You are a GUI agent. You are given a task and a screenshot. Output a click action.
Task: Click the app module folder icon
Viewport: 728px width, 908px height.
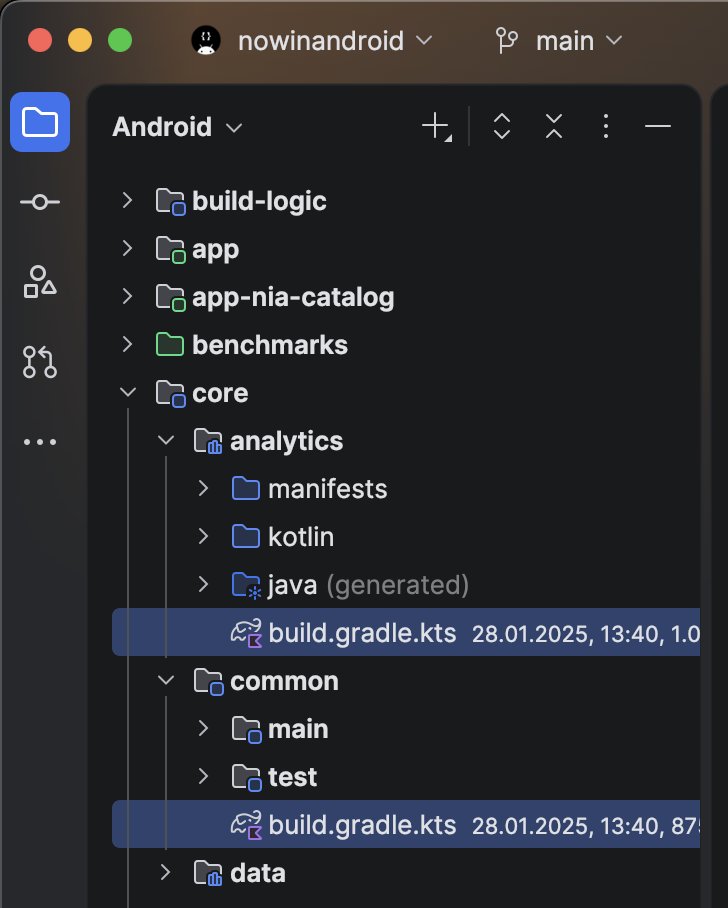click(170, 250)
